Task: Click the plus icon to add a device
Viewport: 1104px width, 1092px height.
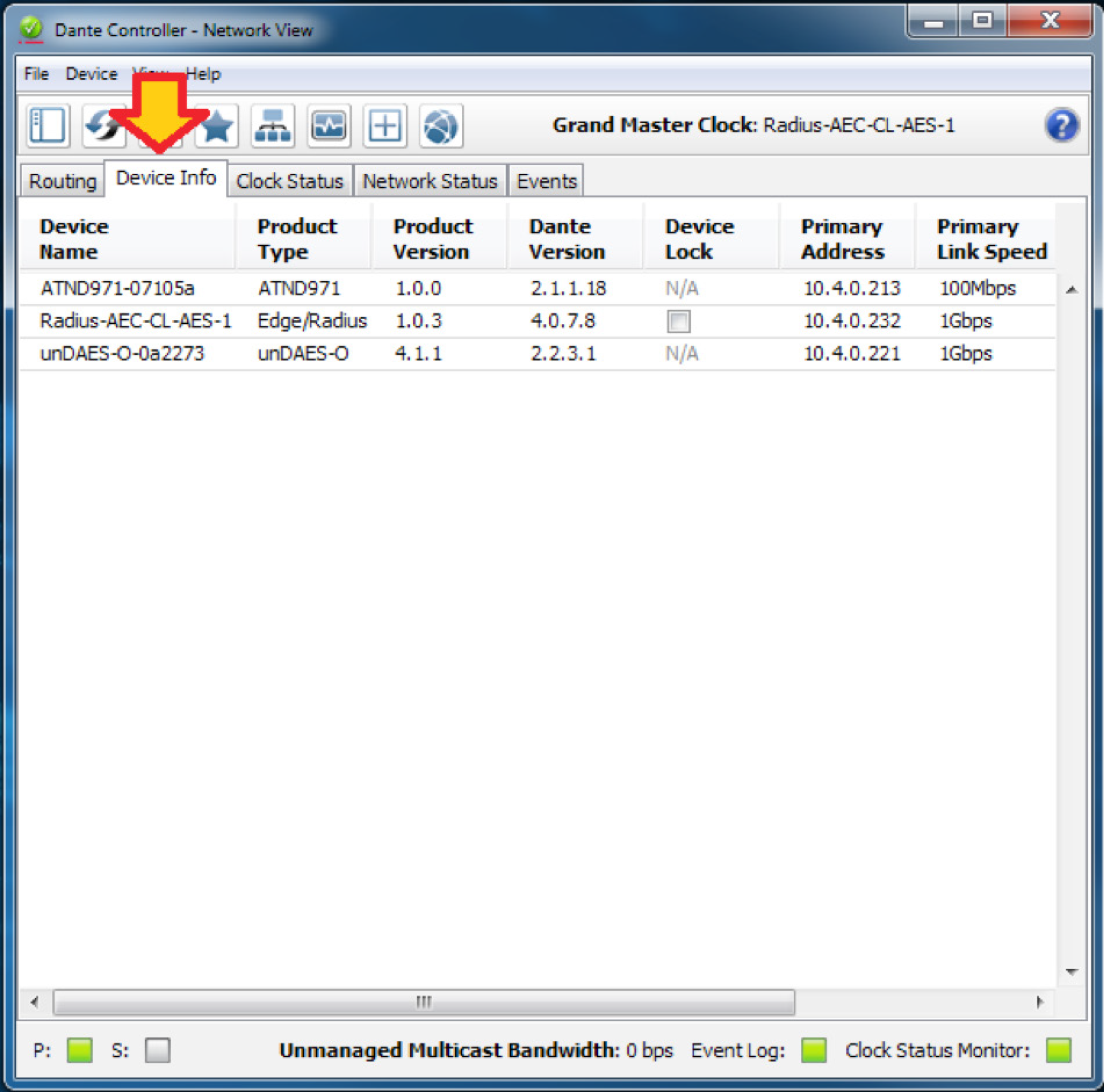Action: tap(385, 126)
